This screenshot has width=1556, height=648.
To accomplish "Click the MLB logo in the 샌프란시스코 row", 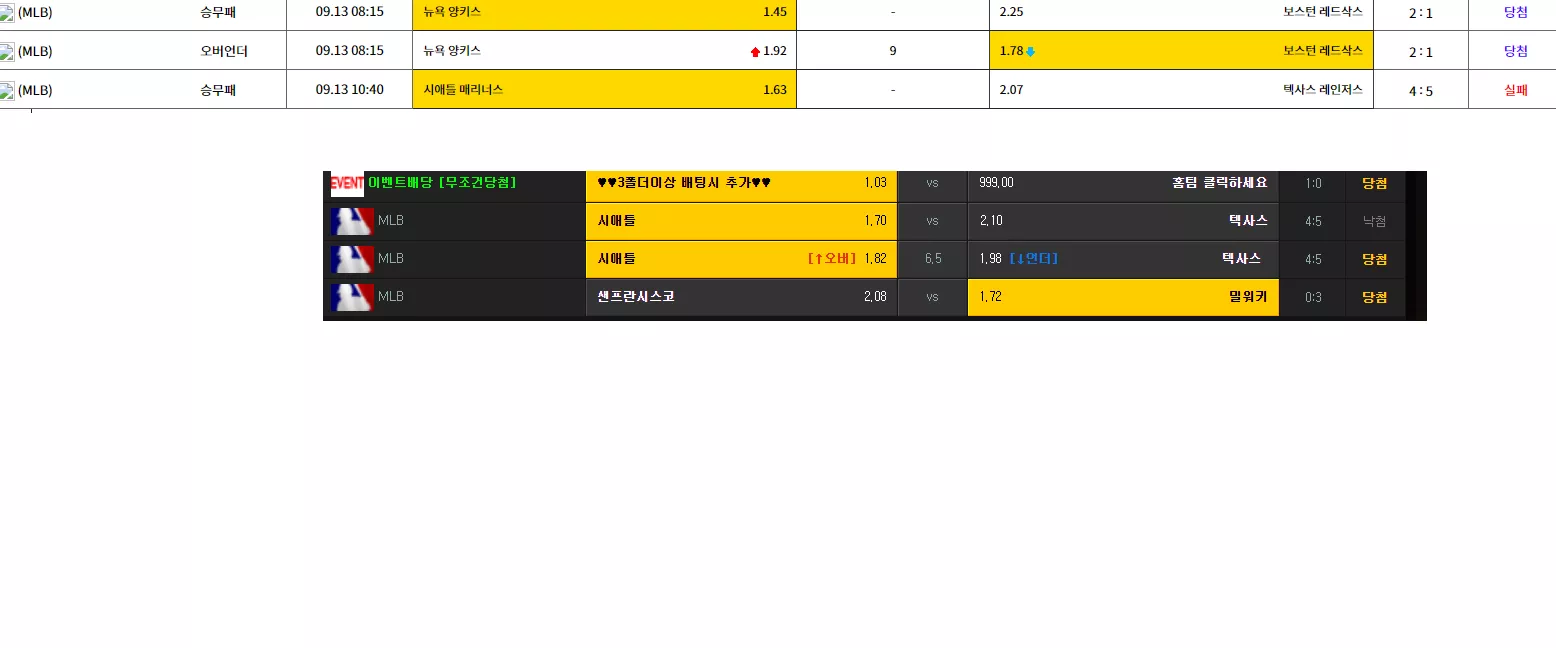I will [x=352, y=297].
